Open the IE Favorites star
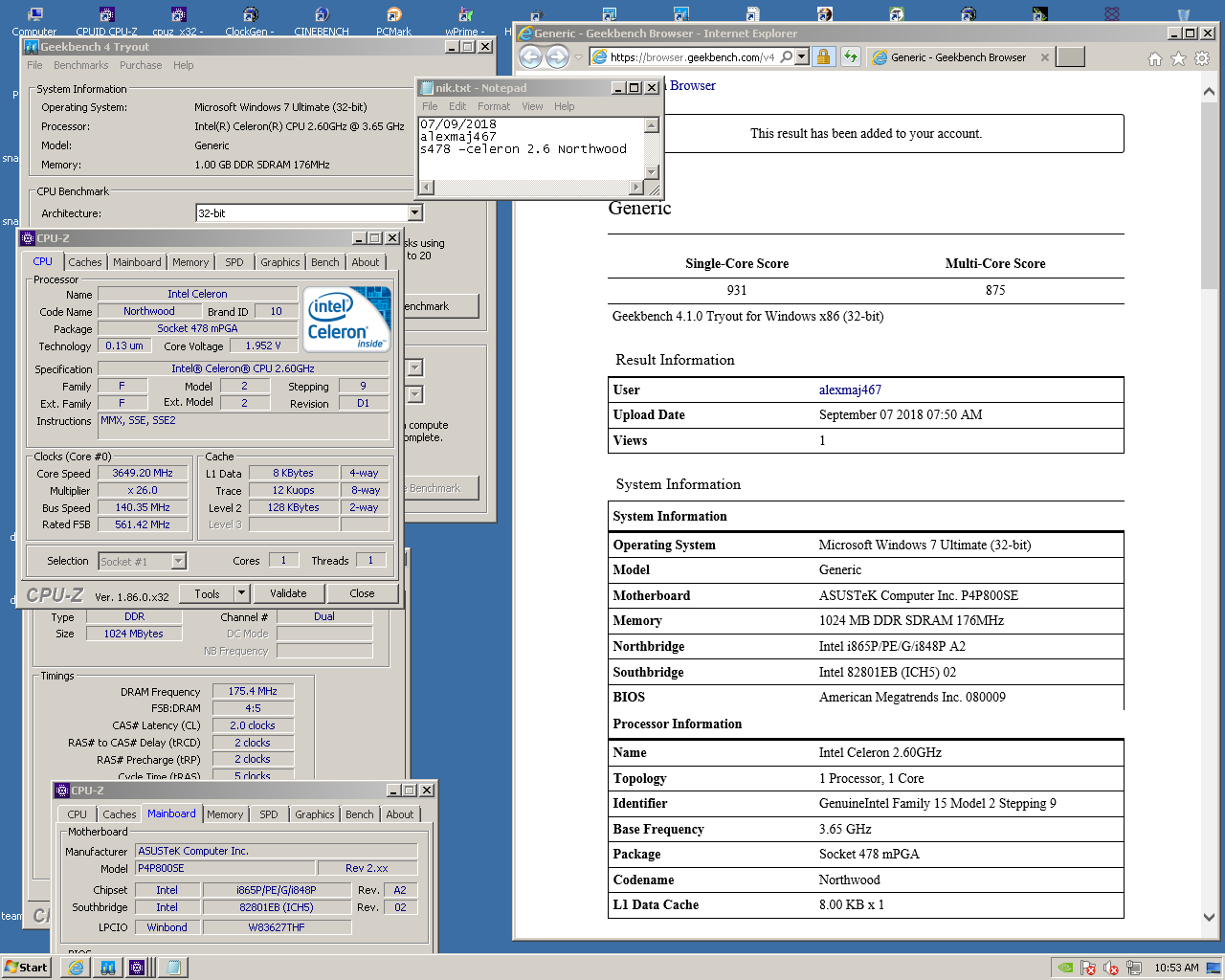Image resolution: width=1225 pixels, height=980 pixels. click(1178, 58)
